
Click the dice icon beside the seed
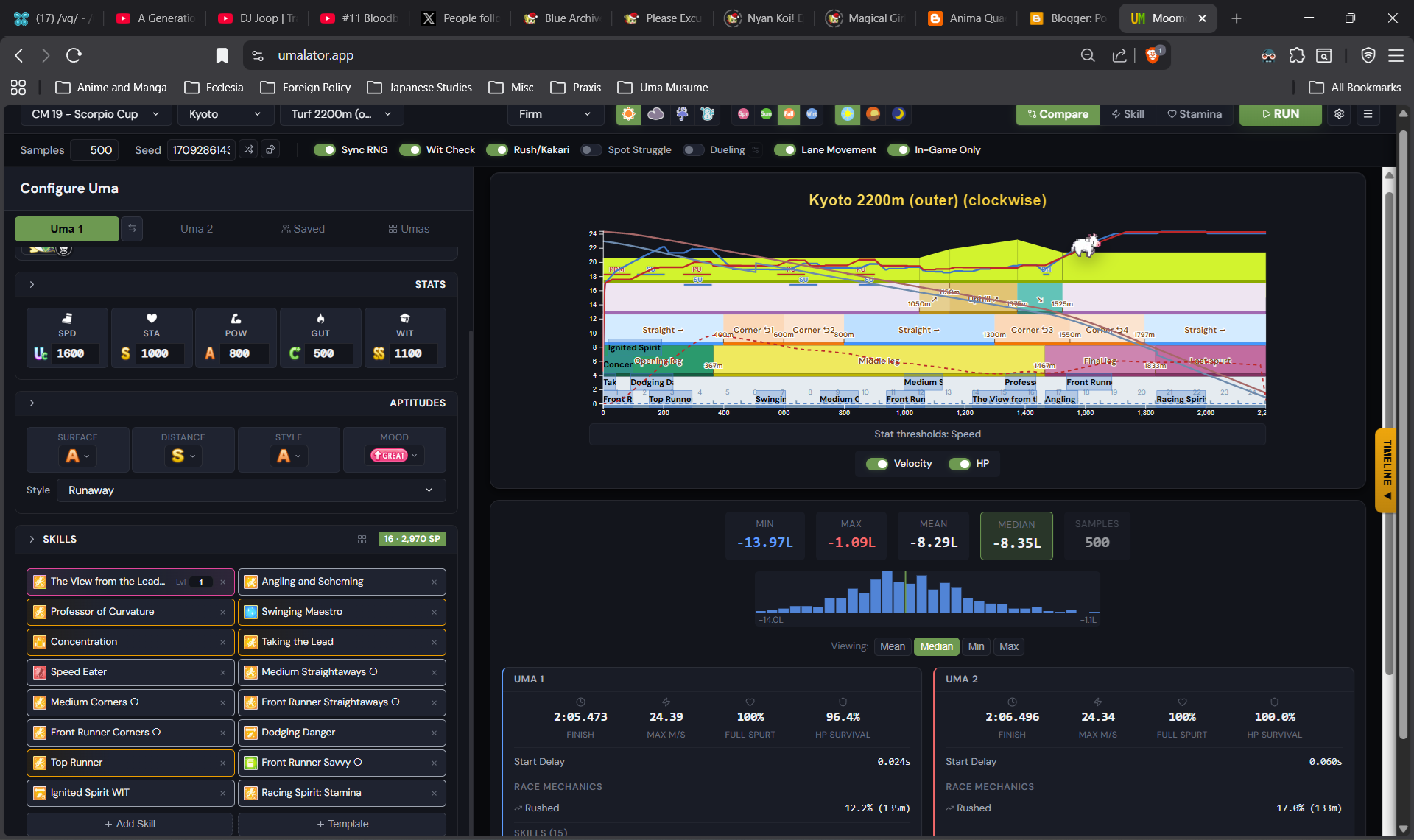tap(271, 149)
